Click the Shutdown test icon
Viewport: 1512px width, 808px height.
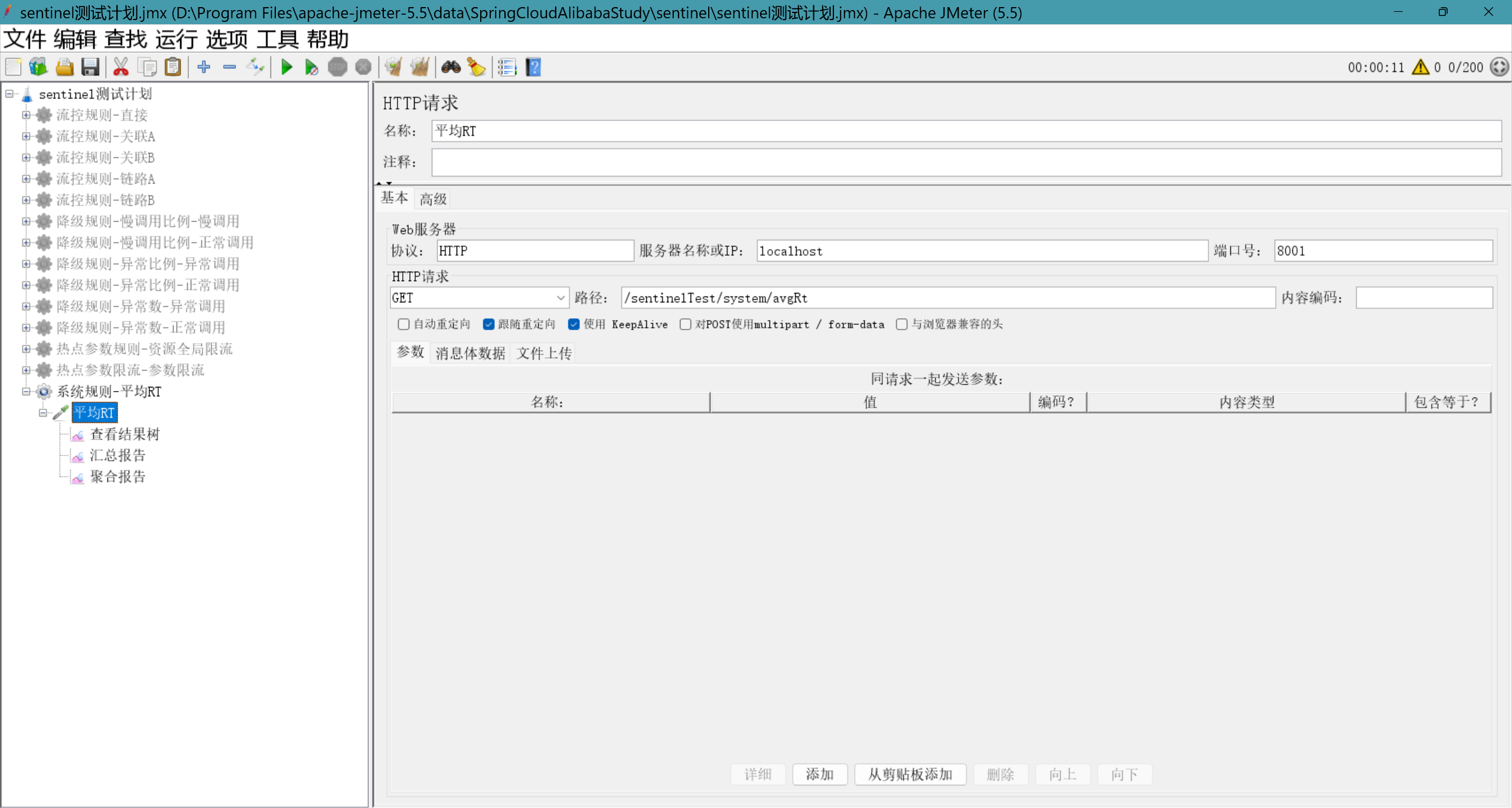tap(363, 67)
